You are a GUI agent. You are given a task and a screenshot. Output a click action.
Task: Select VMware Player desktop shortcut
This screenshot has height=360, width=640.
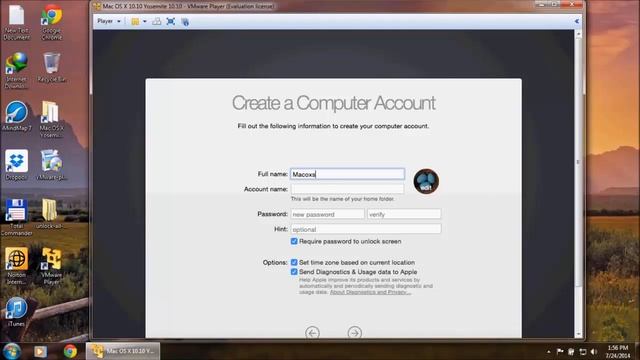tap(51, 266)
